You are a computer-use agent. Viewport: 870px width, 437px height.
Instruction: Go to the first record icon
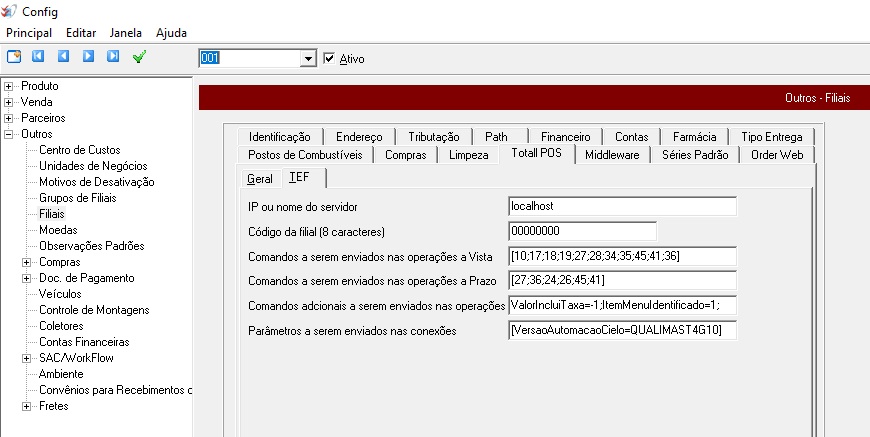tap(38, 57)
